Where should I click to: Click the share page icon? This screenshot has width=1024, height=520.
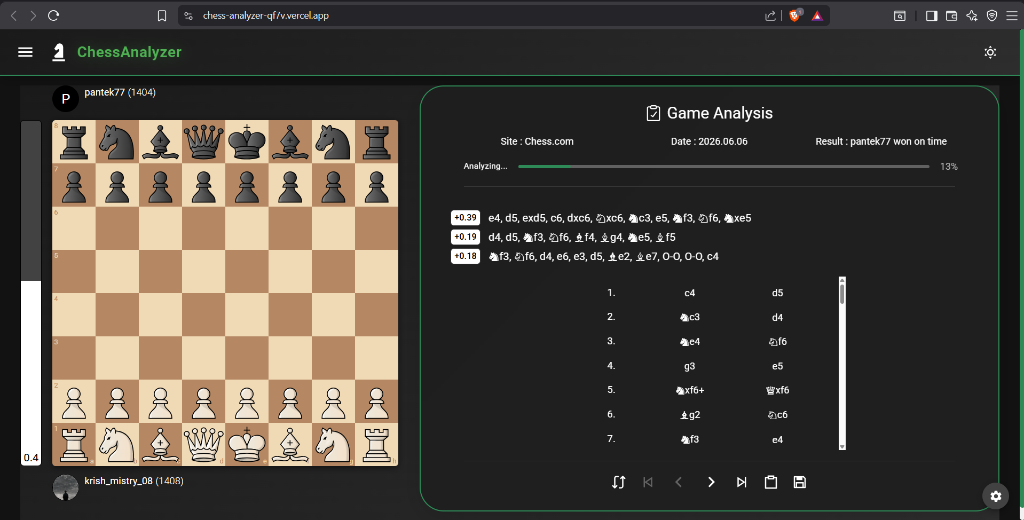click(x=771, y=16)
